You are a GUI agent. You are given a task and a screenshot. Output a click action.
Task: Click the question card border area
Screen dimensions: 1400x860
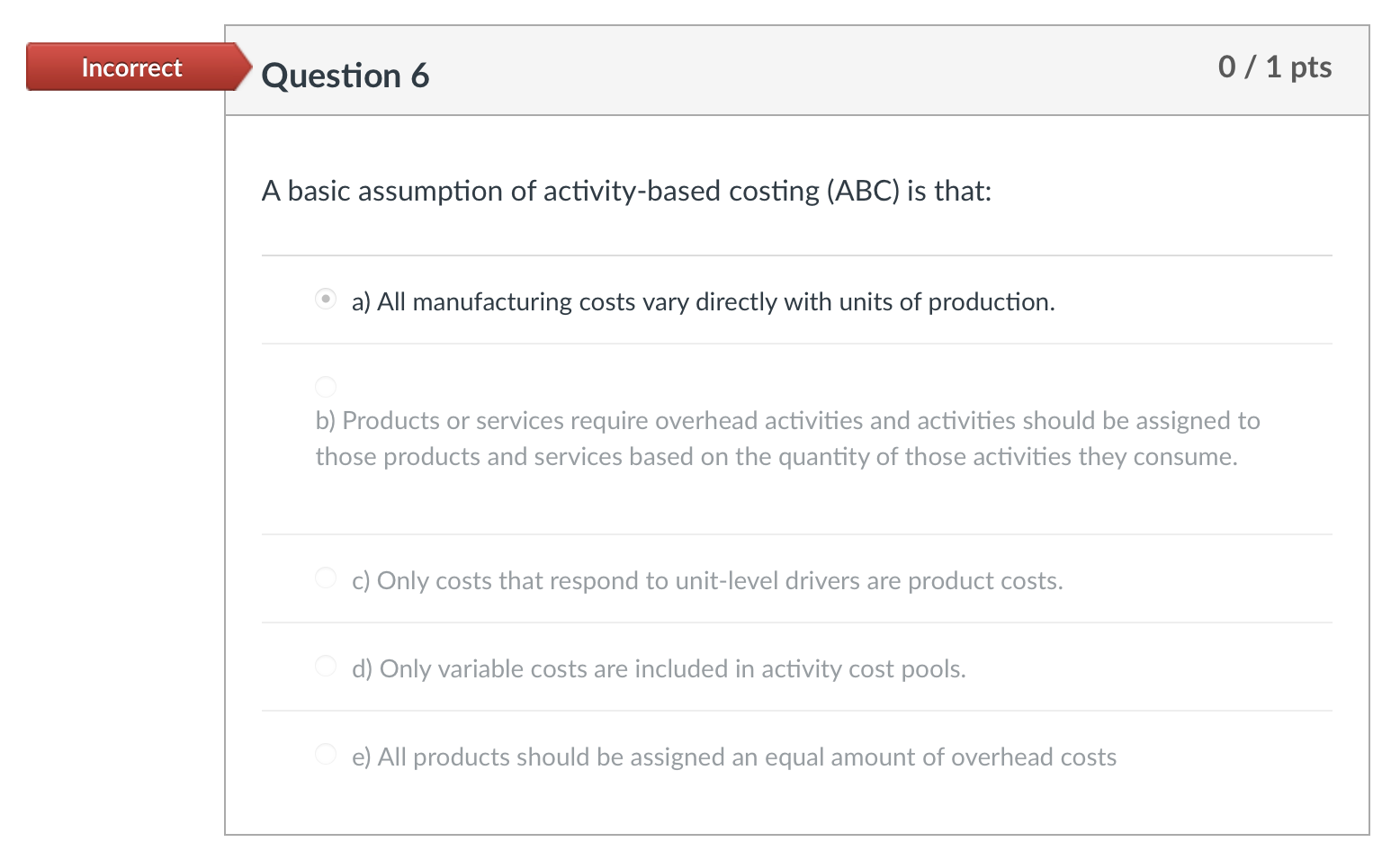(x=226, y=450)
